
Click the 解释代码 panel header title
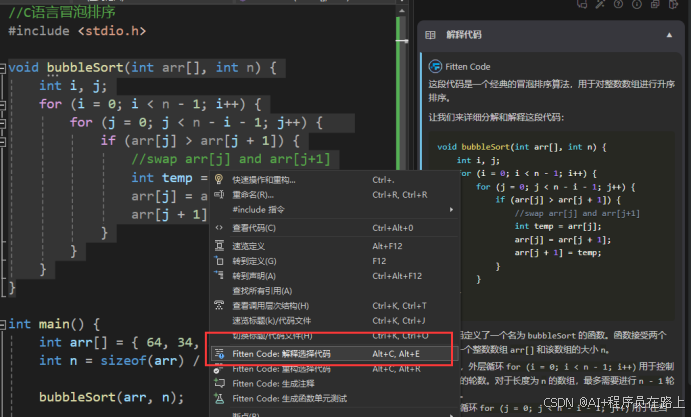[463, 35]
